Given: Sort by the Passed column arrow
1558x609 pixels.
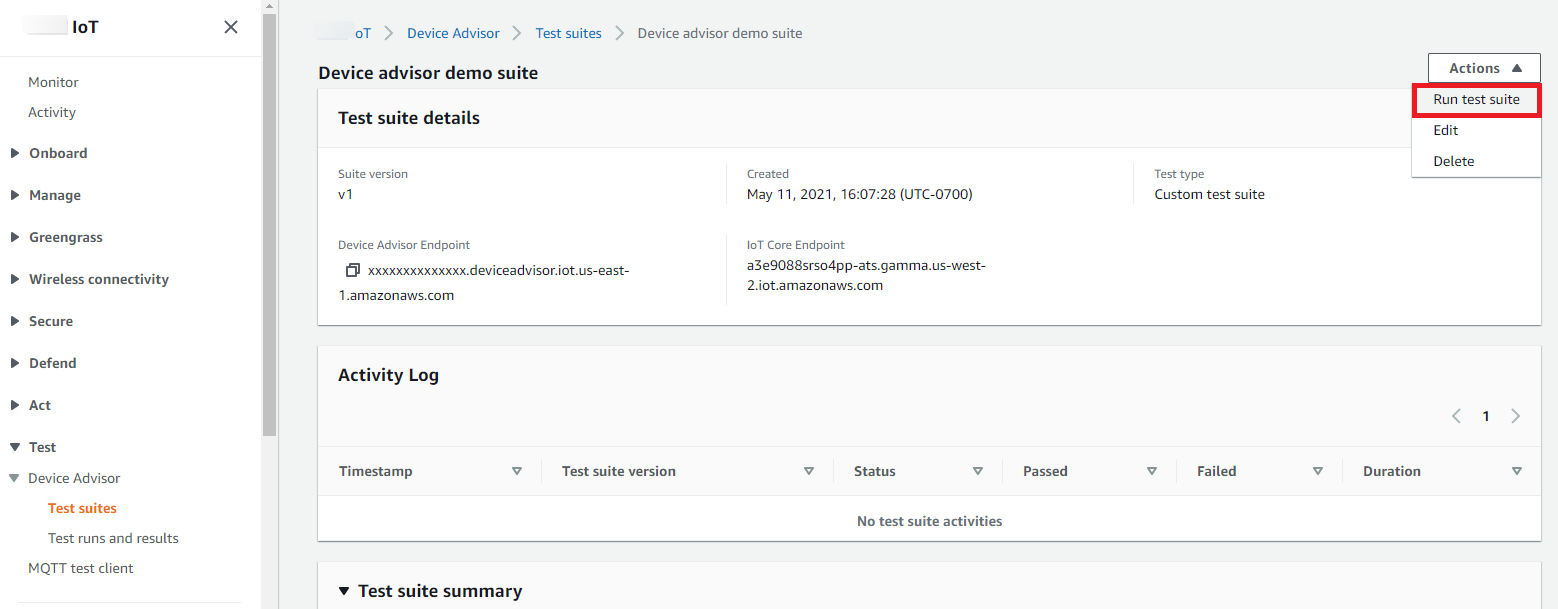Looking at the screenshot, I should pos(1152,471).
